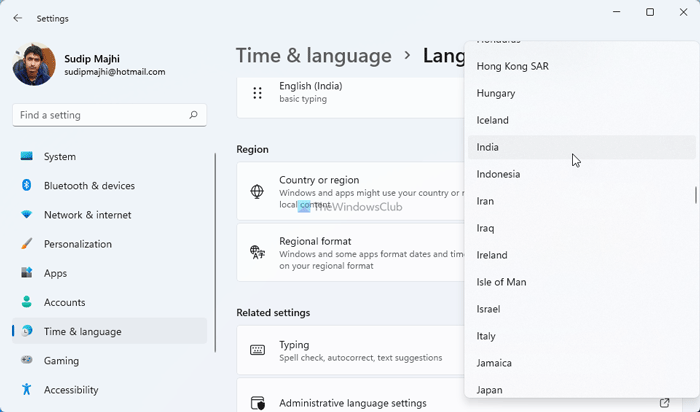Select Hong Kong SAR option
This screenshot has height=412, width=700.
512,66
